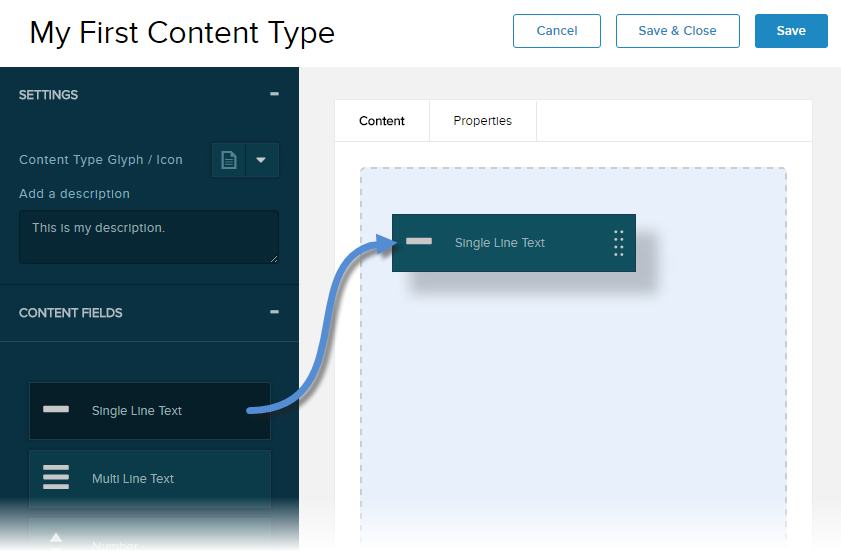The height and width of the screenshot is (552, 841).
Task: Select the Multi Line Text field label
Action: (x=133, y=479)
